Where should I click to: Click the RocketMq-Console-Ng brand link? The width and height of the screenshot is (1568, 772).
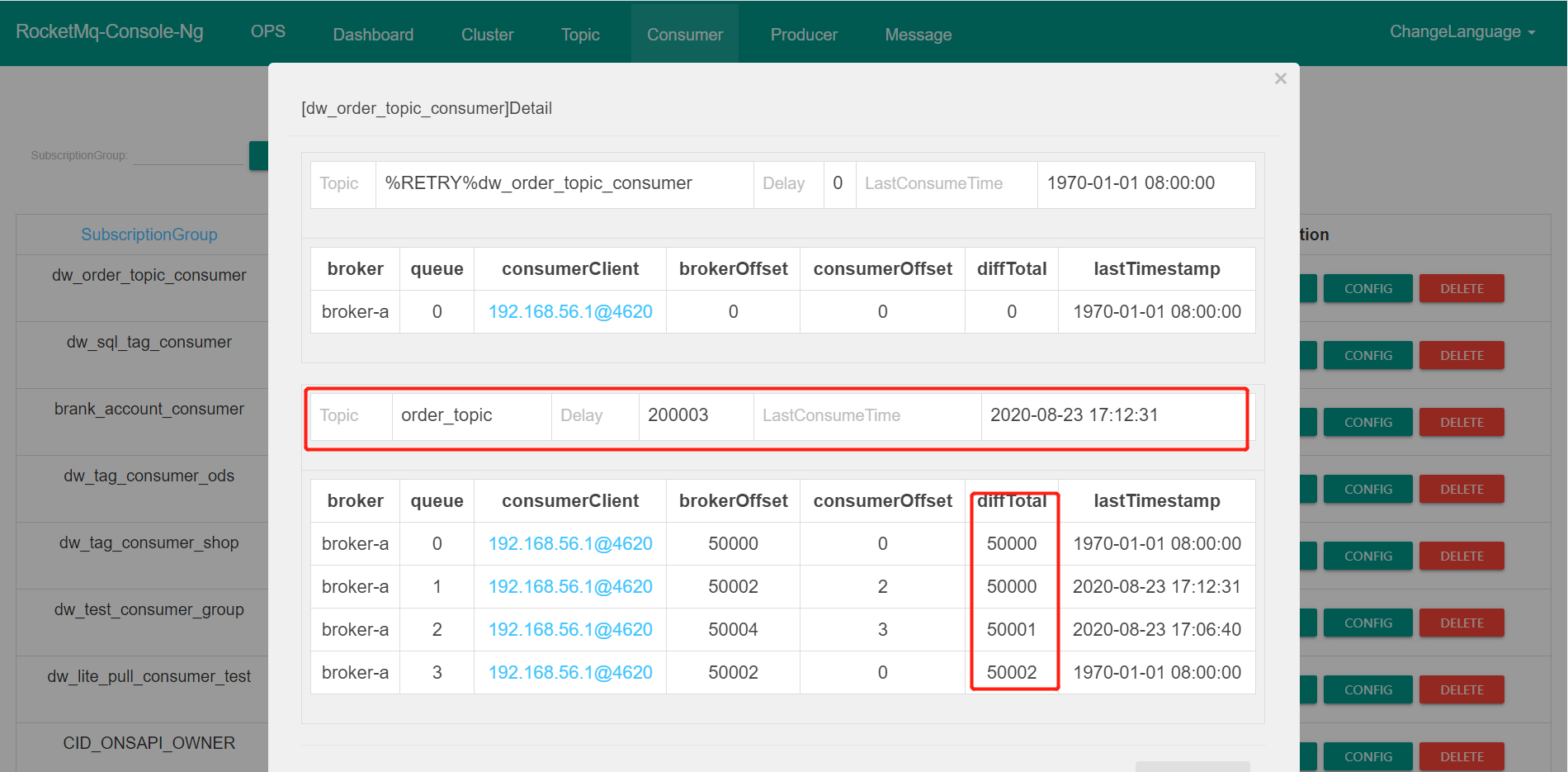point(109,31)
